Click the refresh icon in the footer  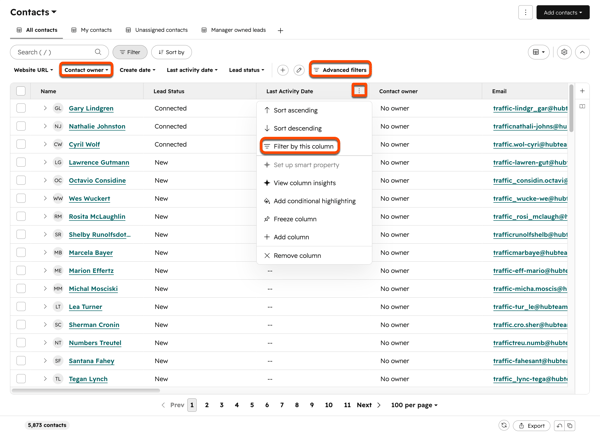504,425
